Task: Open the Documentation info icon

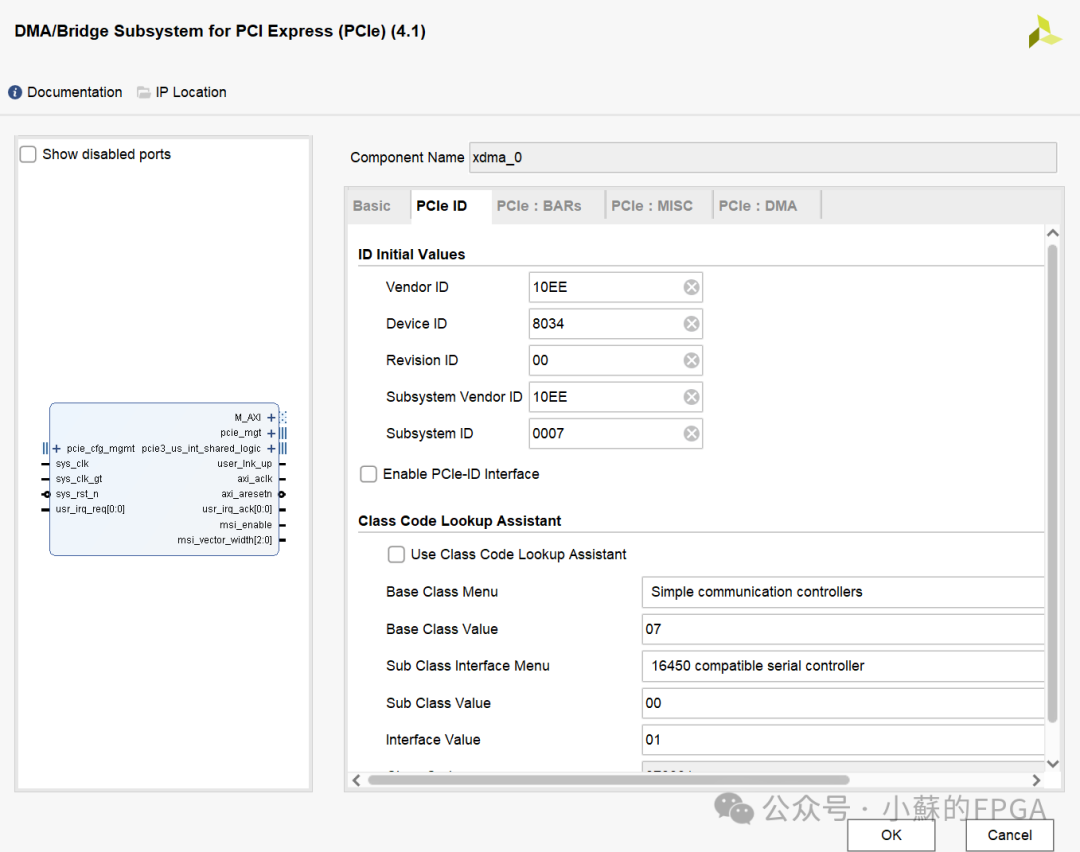Action: tap(15, 92)
